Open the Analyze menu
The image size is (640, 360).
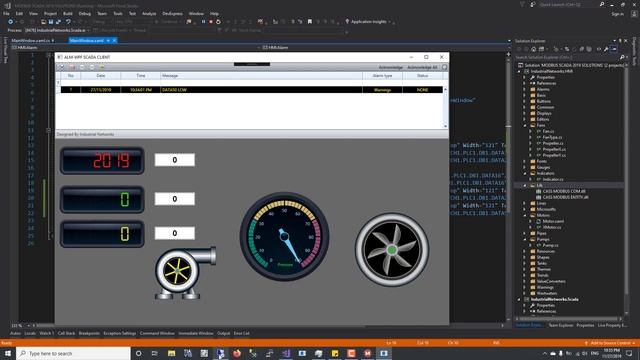[149, 13]
